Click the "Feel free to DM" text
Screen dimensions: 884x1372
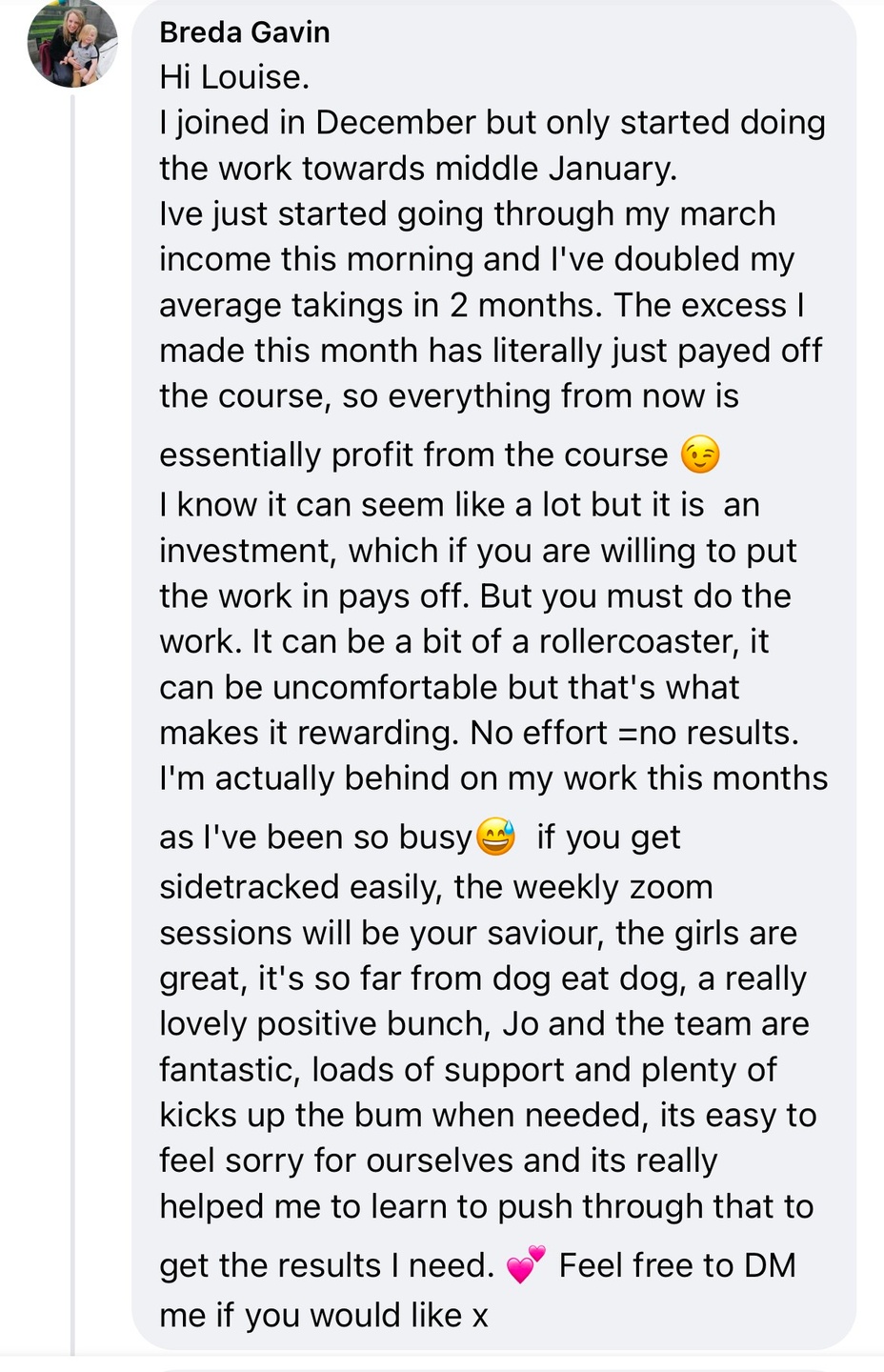[677, 1265]
